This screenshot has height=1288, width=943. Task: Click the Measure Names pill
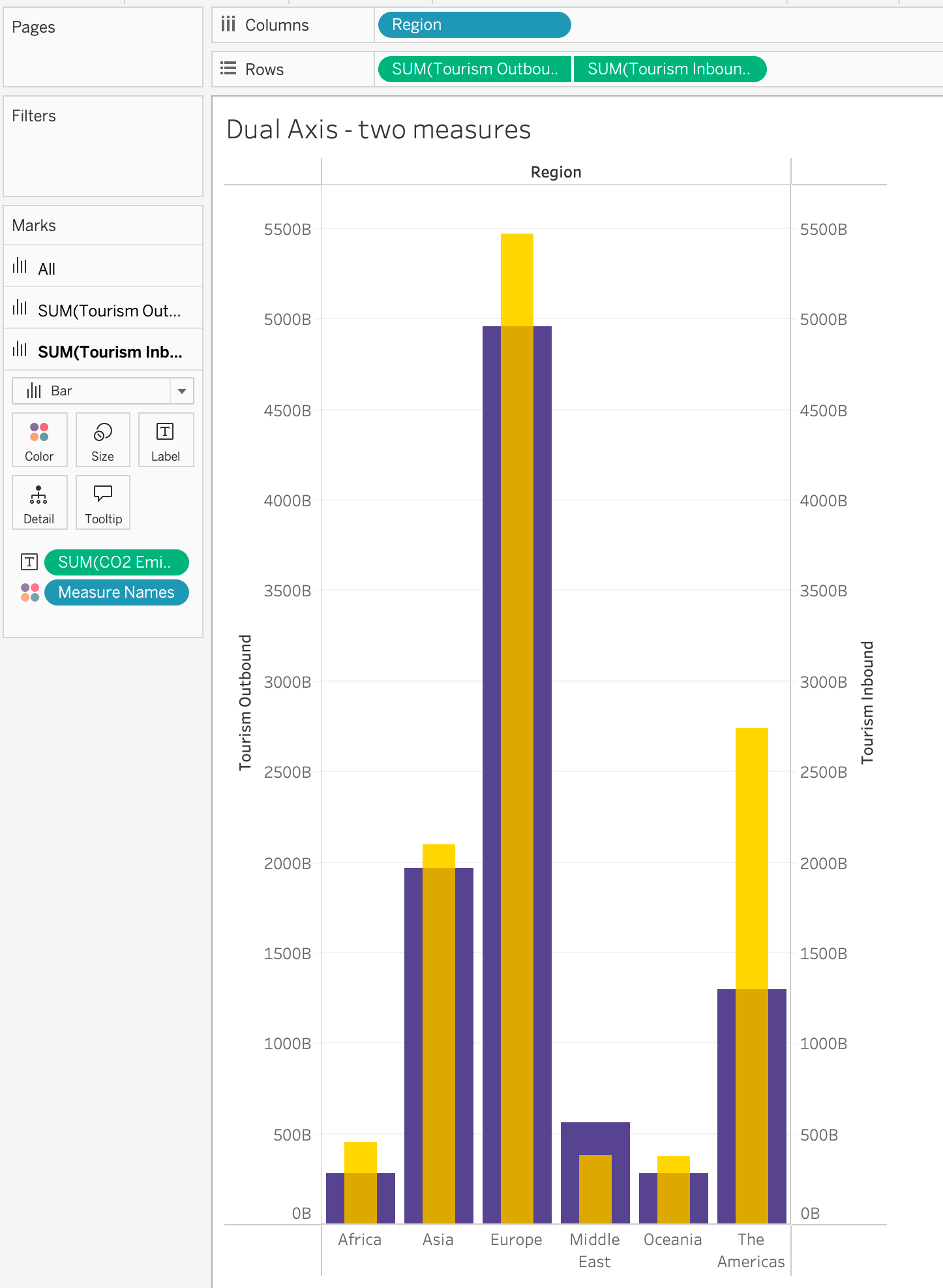click(117, 592)
